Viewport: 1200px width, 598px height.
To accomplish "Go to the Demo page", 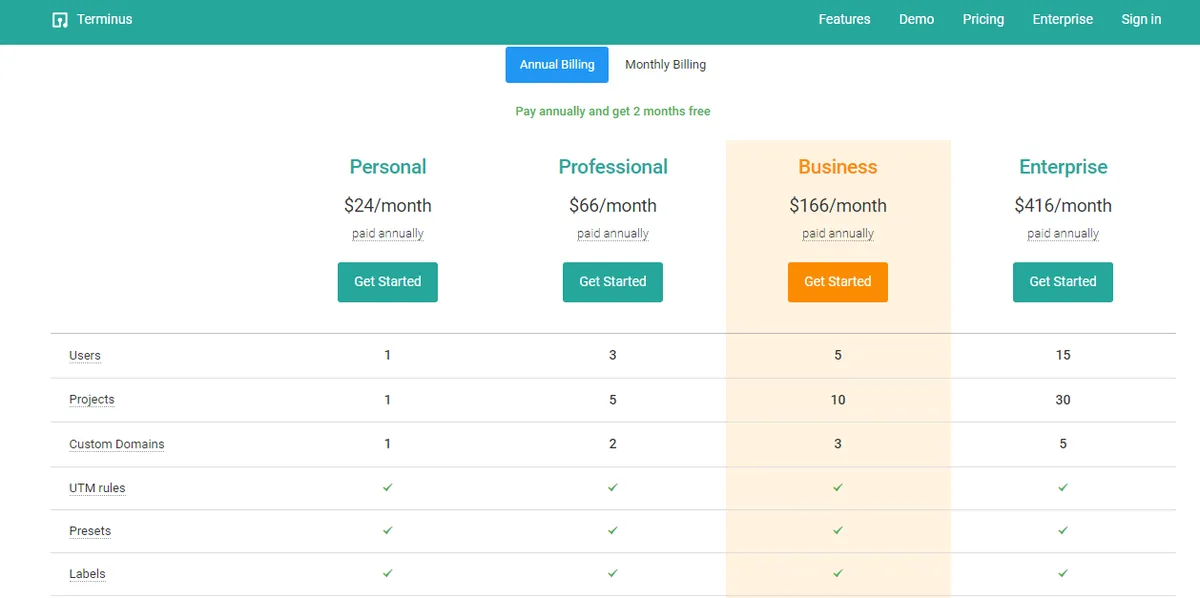I will pyautogui.click(x=916, y=20).
